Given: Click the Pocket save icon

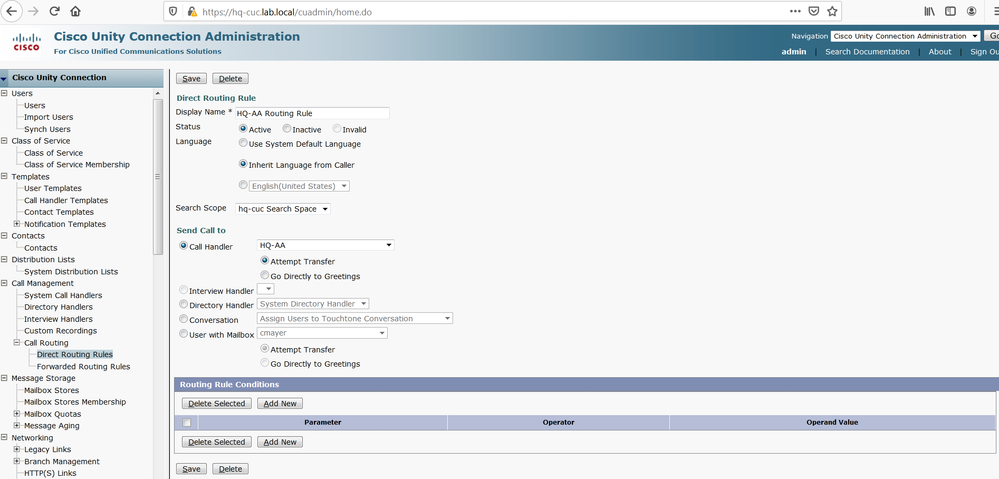Looking at the screenshot, I should pos(814,11).
